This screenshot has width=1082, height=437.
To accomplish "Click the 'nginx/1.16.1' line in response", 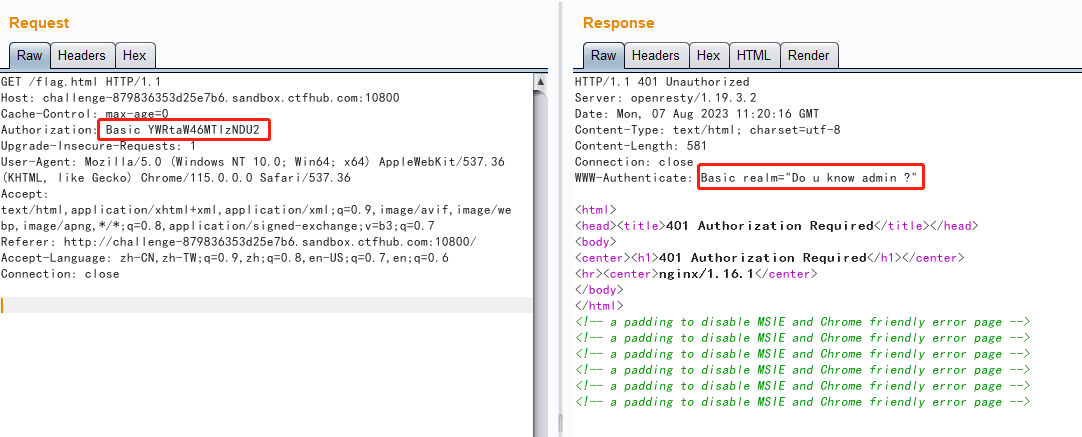I will [x=696, y=273].
